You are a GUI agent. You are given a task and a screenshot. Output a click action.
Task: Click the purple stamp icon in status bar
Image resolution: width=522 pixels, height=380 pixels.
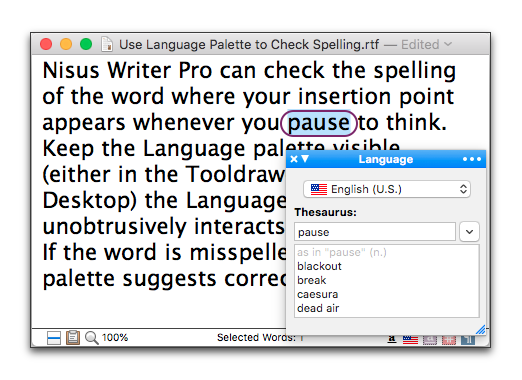click(x=430, y=340)
